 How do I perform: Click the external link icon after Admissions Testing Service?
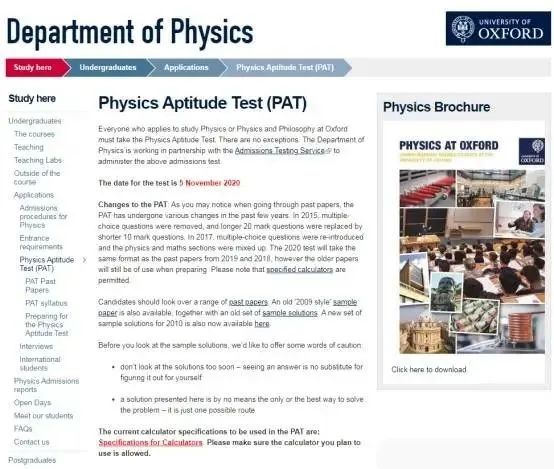click(328, 151)
